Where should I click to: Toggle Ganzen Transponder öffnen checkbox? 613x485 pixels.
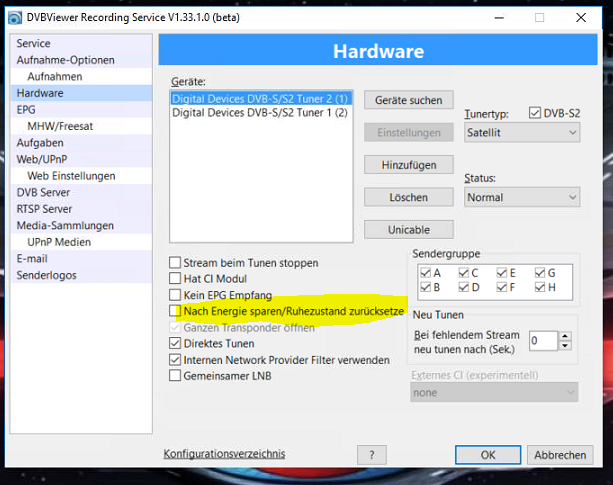(175, 327)
